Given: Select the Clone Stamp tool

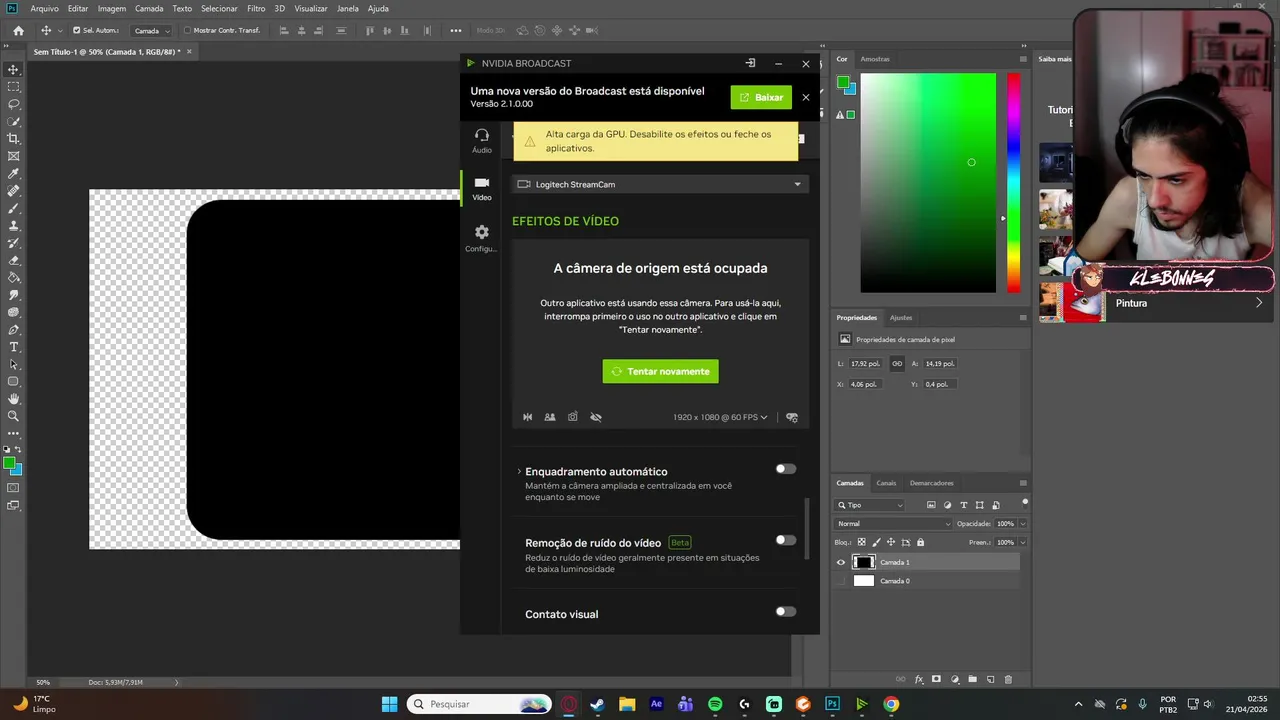Looking at the screenshot, I should [14, 226].
